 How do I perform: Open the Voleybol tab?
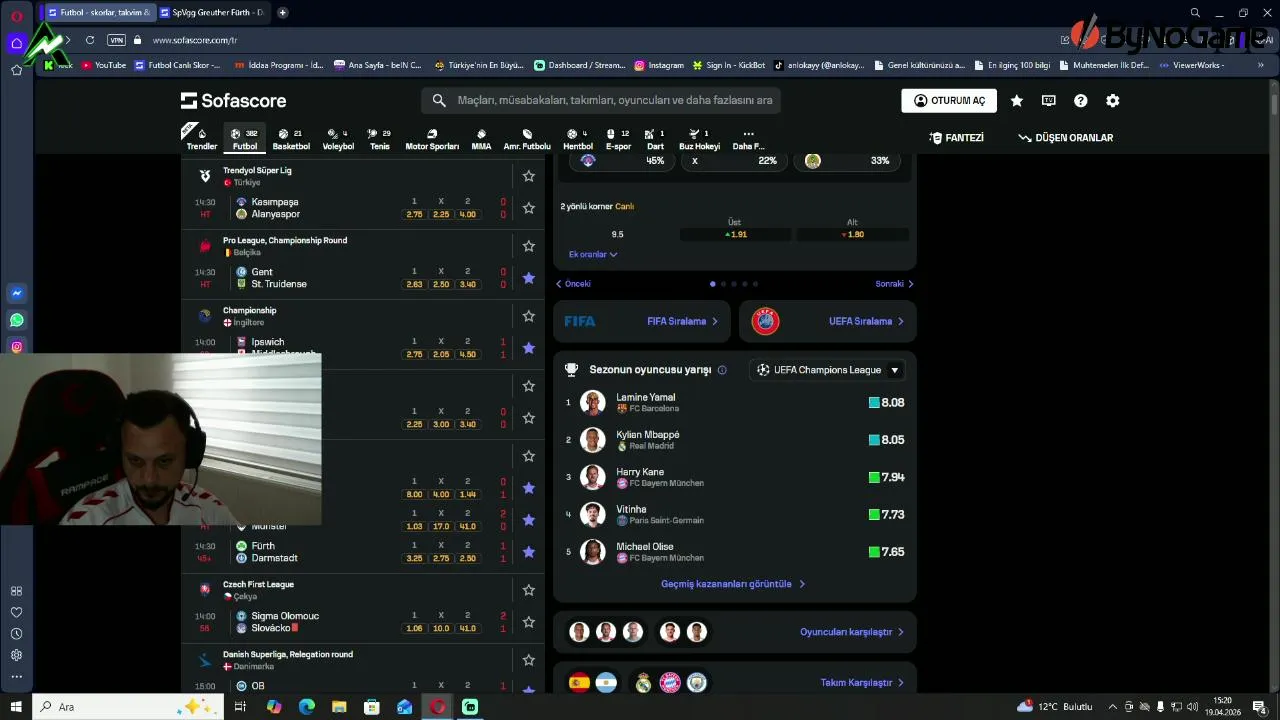(x=338, y=139)
